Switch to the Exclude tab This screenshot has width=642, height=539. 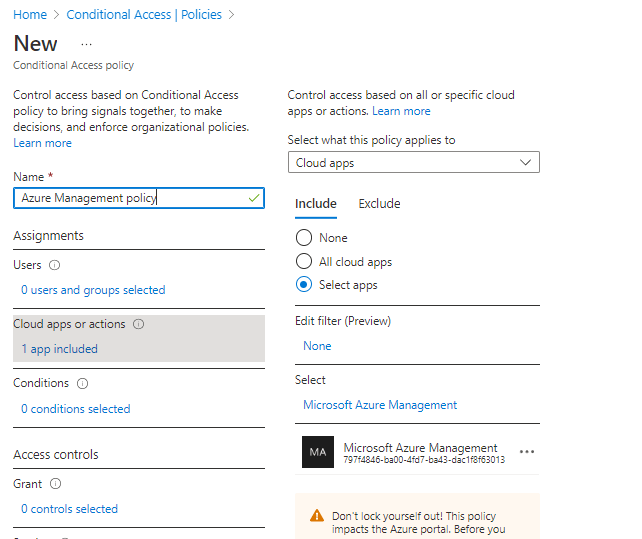click(379, 204)
